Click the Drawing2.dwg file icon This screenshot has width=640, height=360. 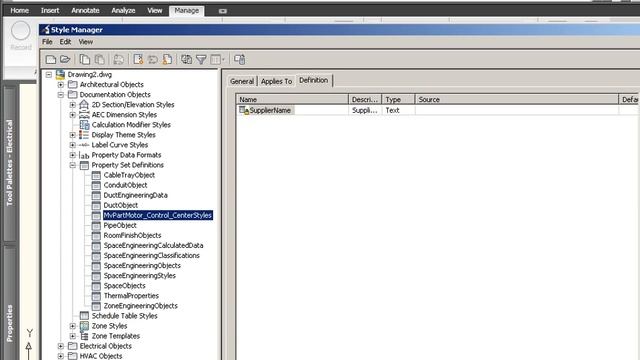pyautogui.click(x=60, y=75)
